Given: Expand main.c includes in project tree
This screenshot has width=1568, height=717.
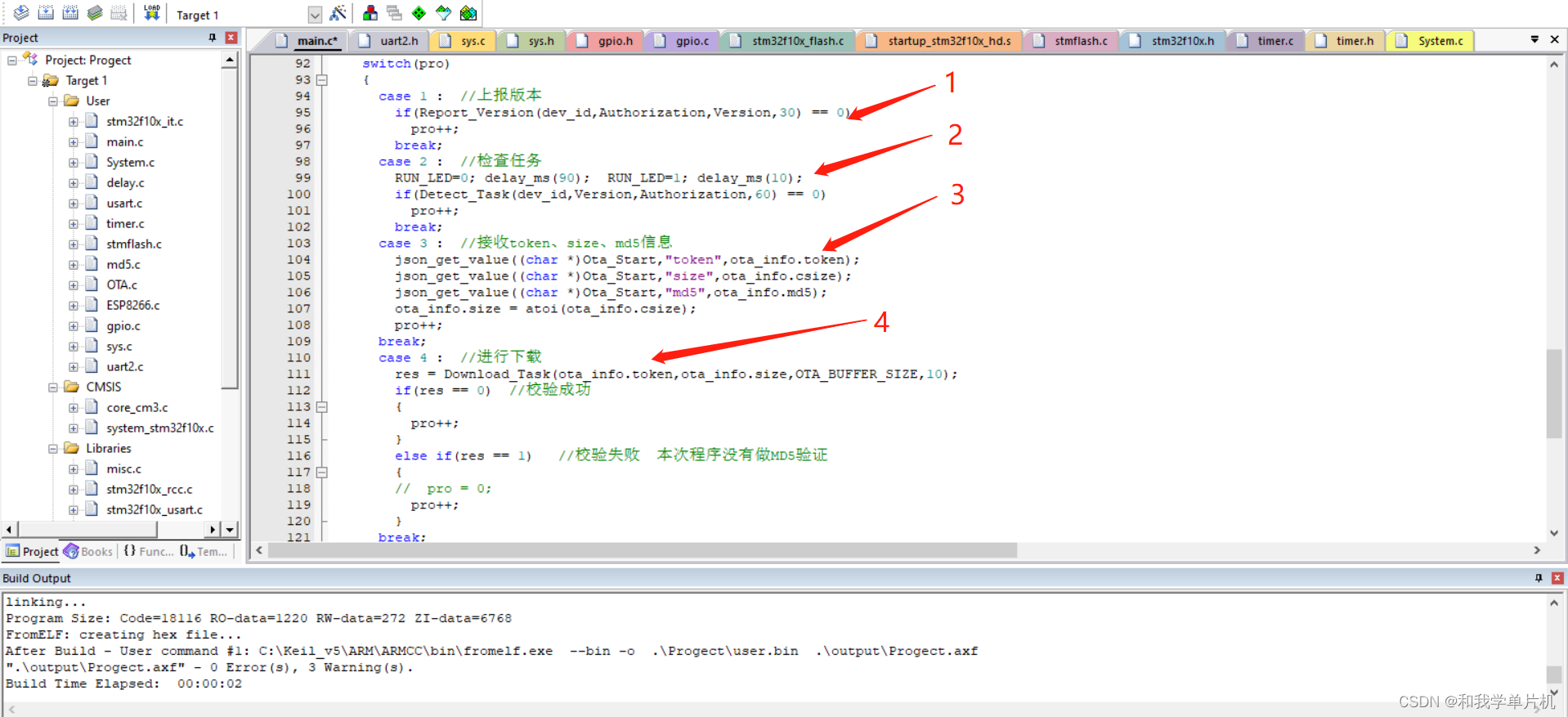Looking at the screenshot, I should (x=74, y=142).
